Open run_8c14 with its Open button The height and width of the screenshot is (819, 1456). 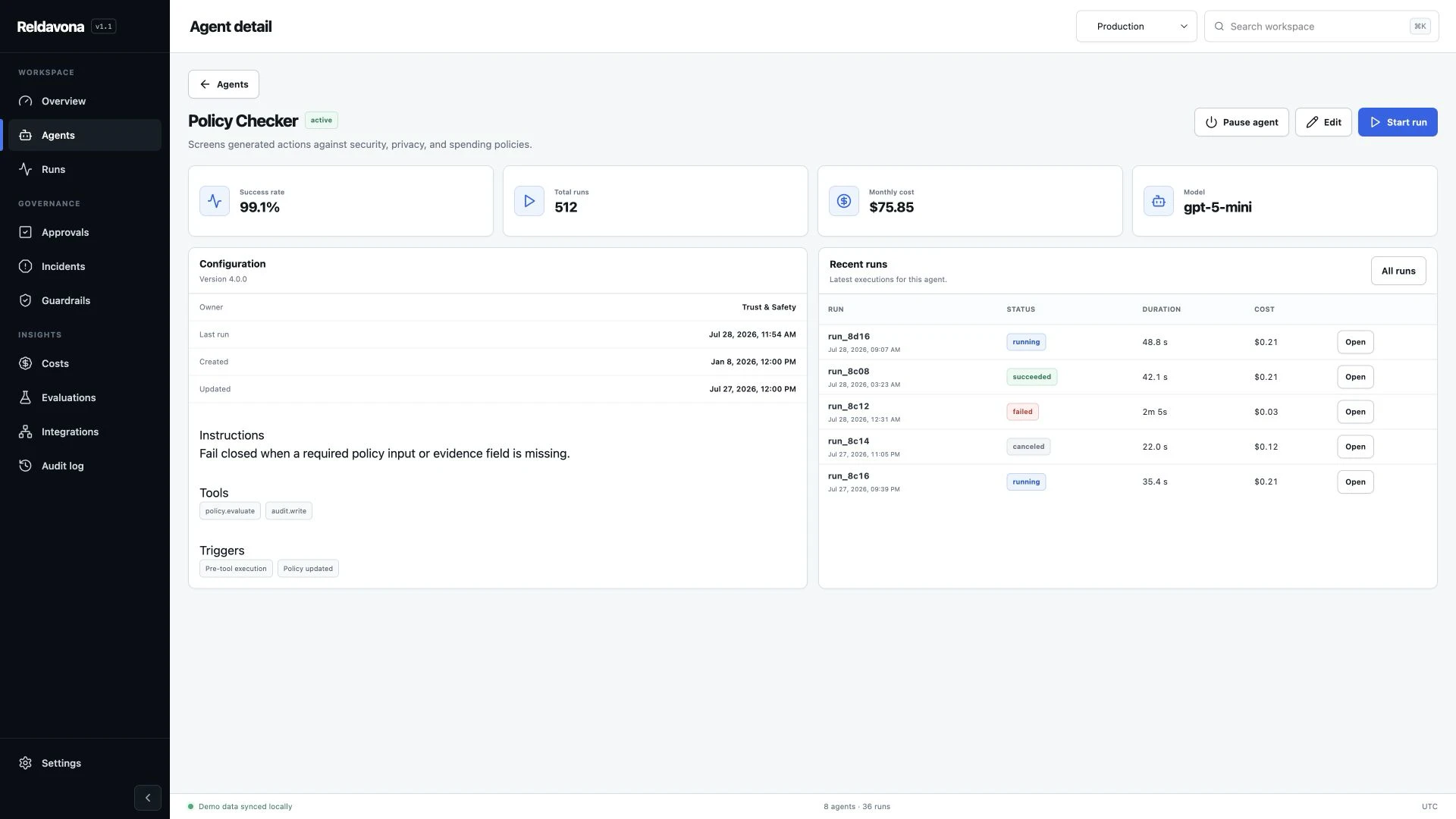(x=1355, y=447)
